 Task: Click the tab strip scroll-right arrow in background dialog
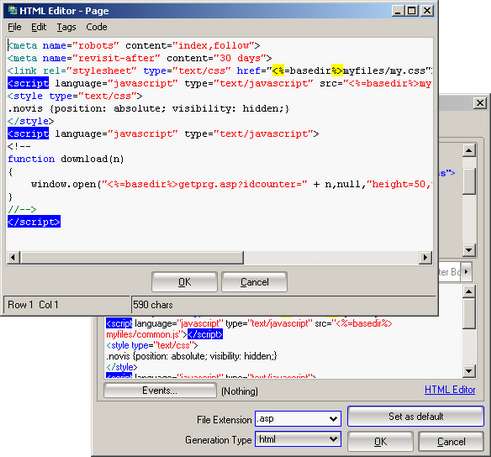pos(466,272)
